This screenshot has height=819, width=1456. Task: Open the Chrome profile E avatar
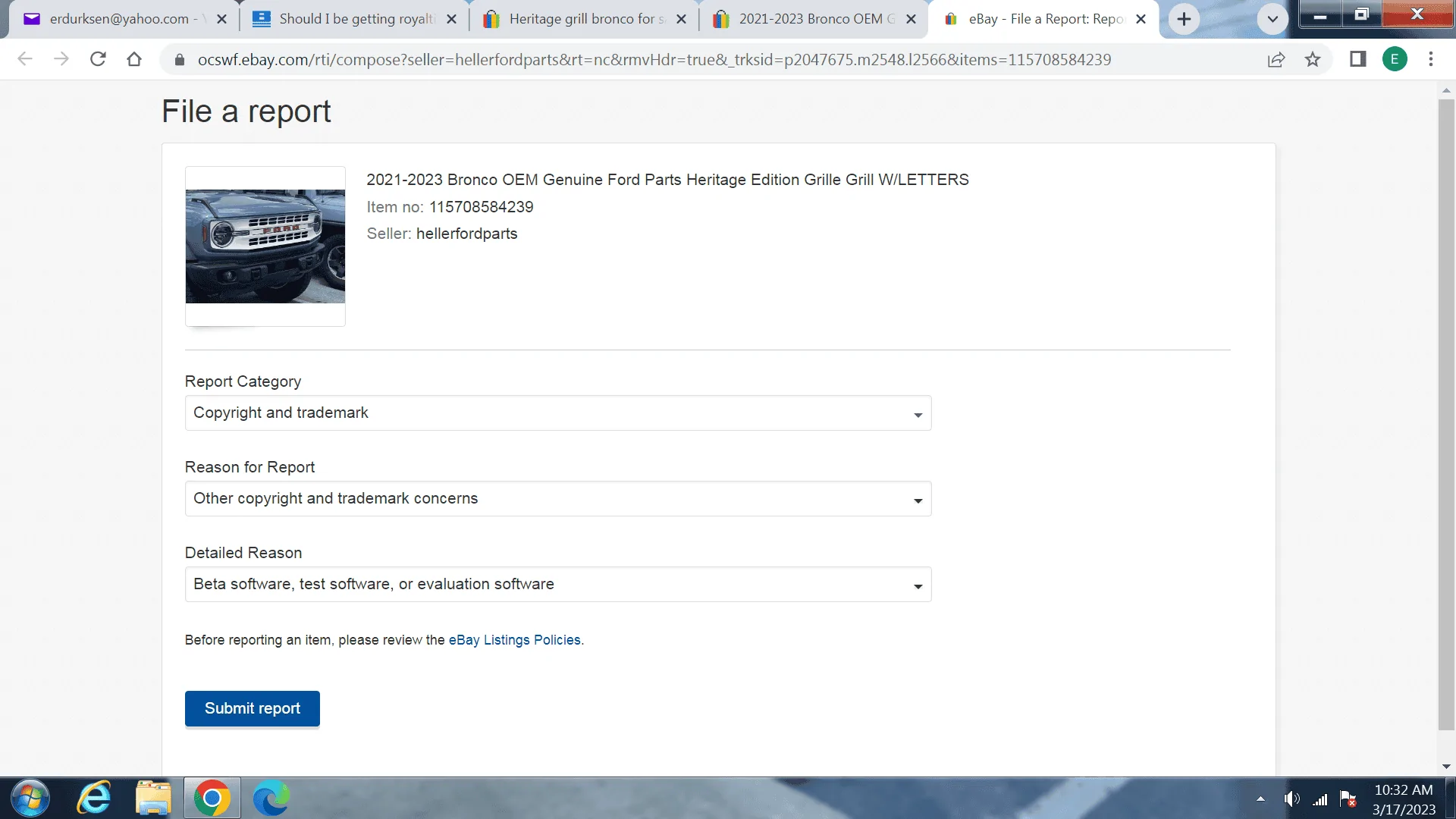pos(1395,59)
